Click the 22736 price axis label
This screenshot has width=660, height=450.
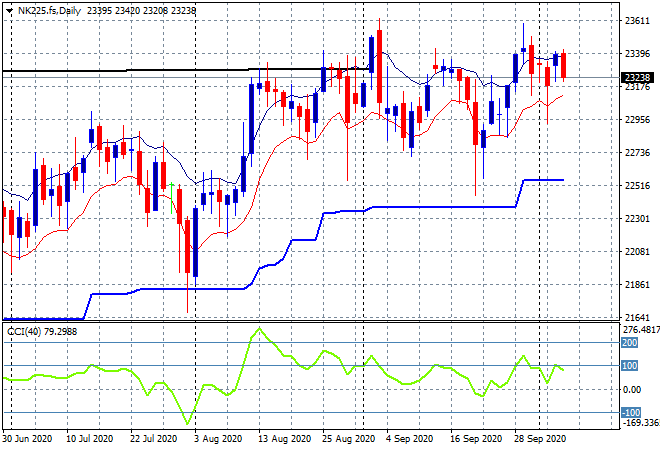(637, 152)
